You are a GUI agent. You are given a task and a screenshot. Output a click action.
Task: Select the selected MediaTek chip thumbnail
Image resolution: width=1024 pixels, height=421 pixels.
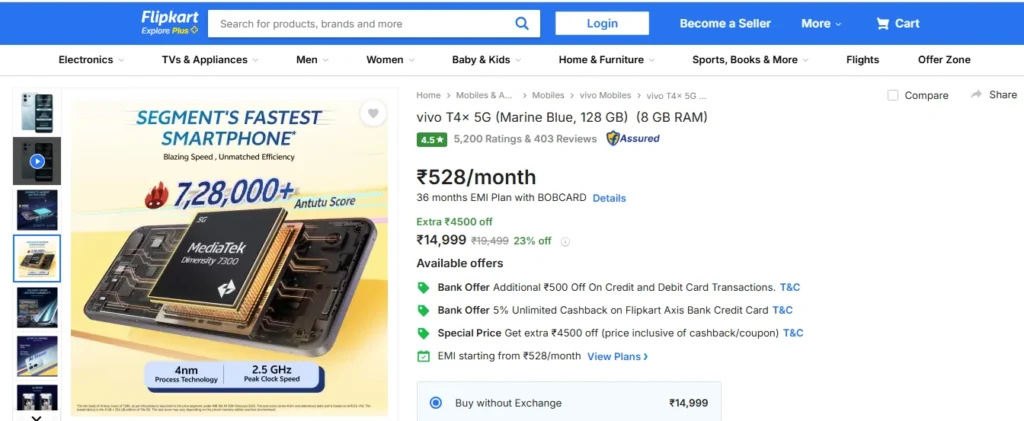point(37,258)
